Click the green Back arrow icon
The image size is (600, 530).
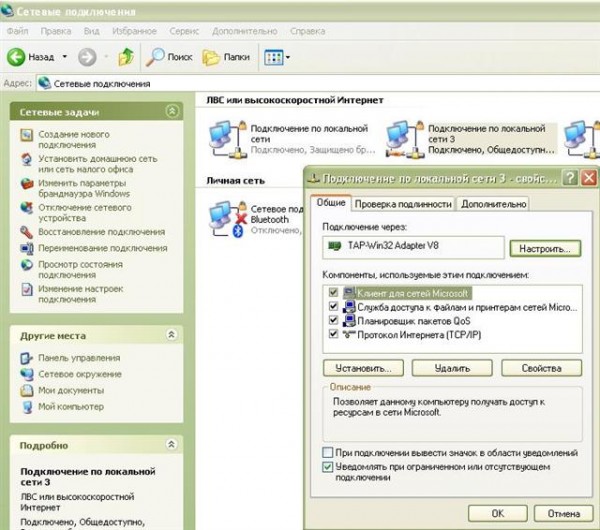point(16,57)
